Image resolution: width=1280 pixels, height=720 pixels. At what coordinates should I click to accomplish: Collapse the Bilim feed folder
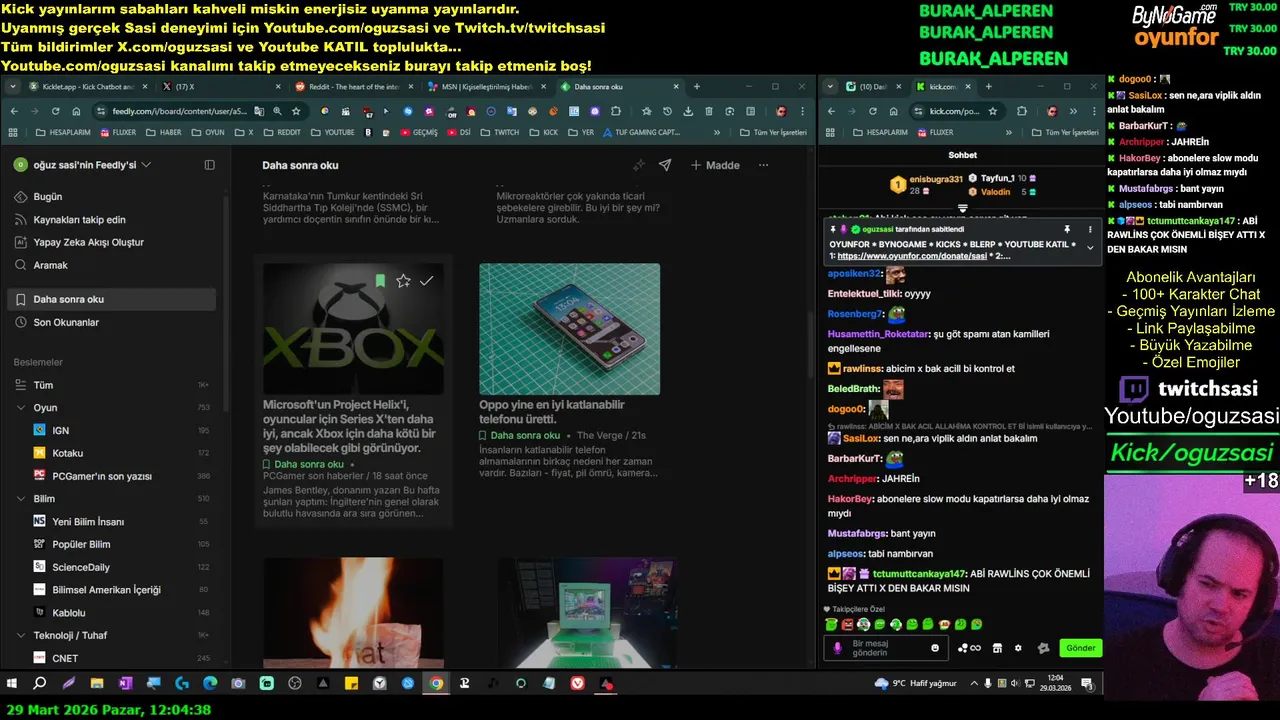21,498
